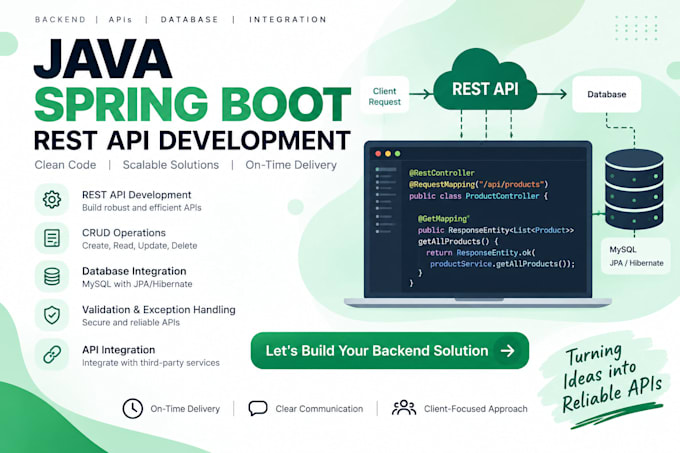This screenshot has width=680, height=453.
Task: Click the Scalable Solutions tagline
Action: (x=170, y=165)
